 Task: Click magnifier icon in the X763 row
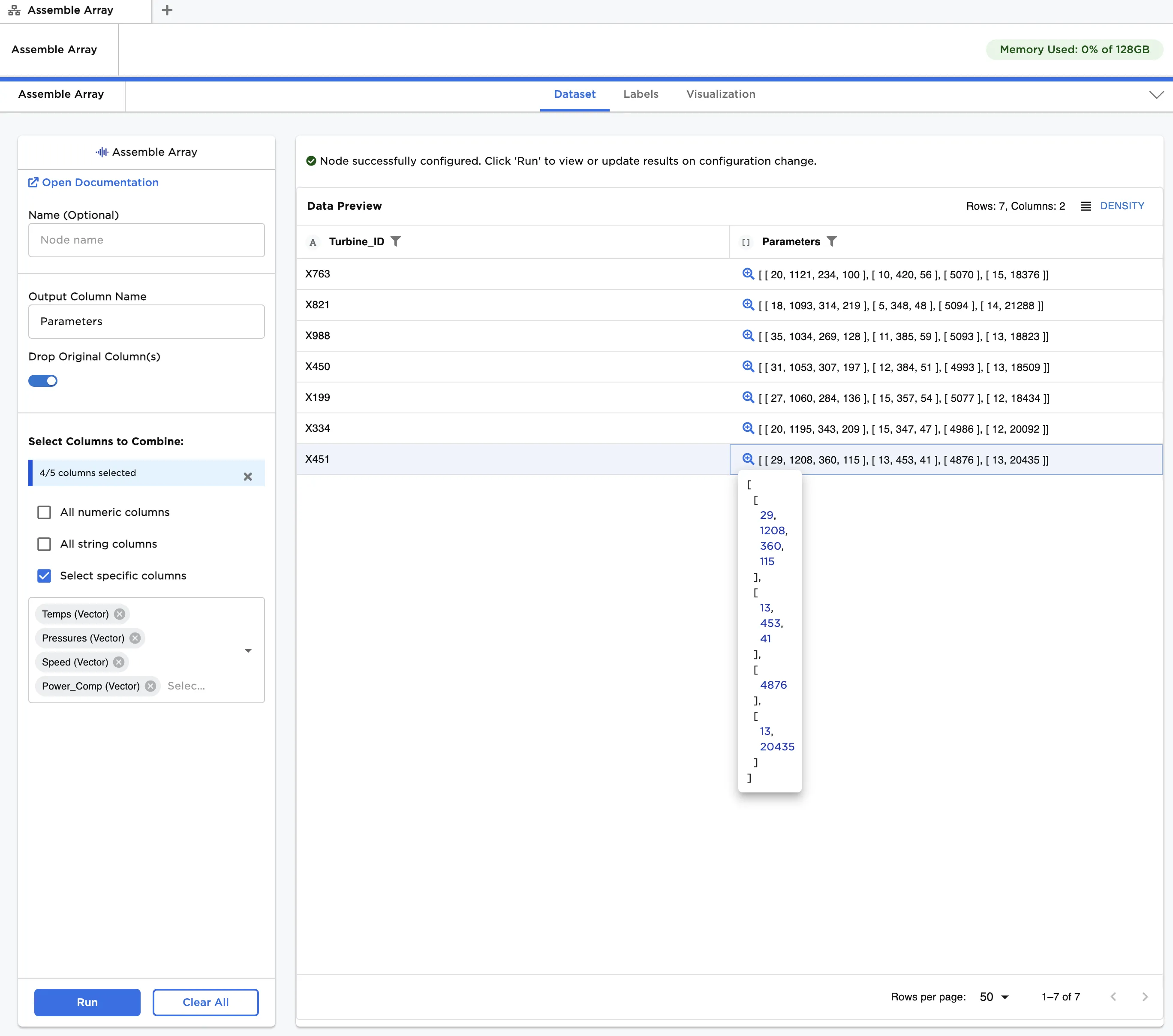pyautogui.click(x=748, y=274)
